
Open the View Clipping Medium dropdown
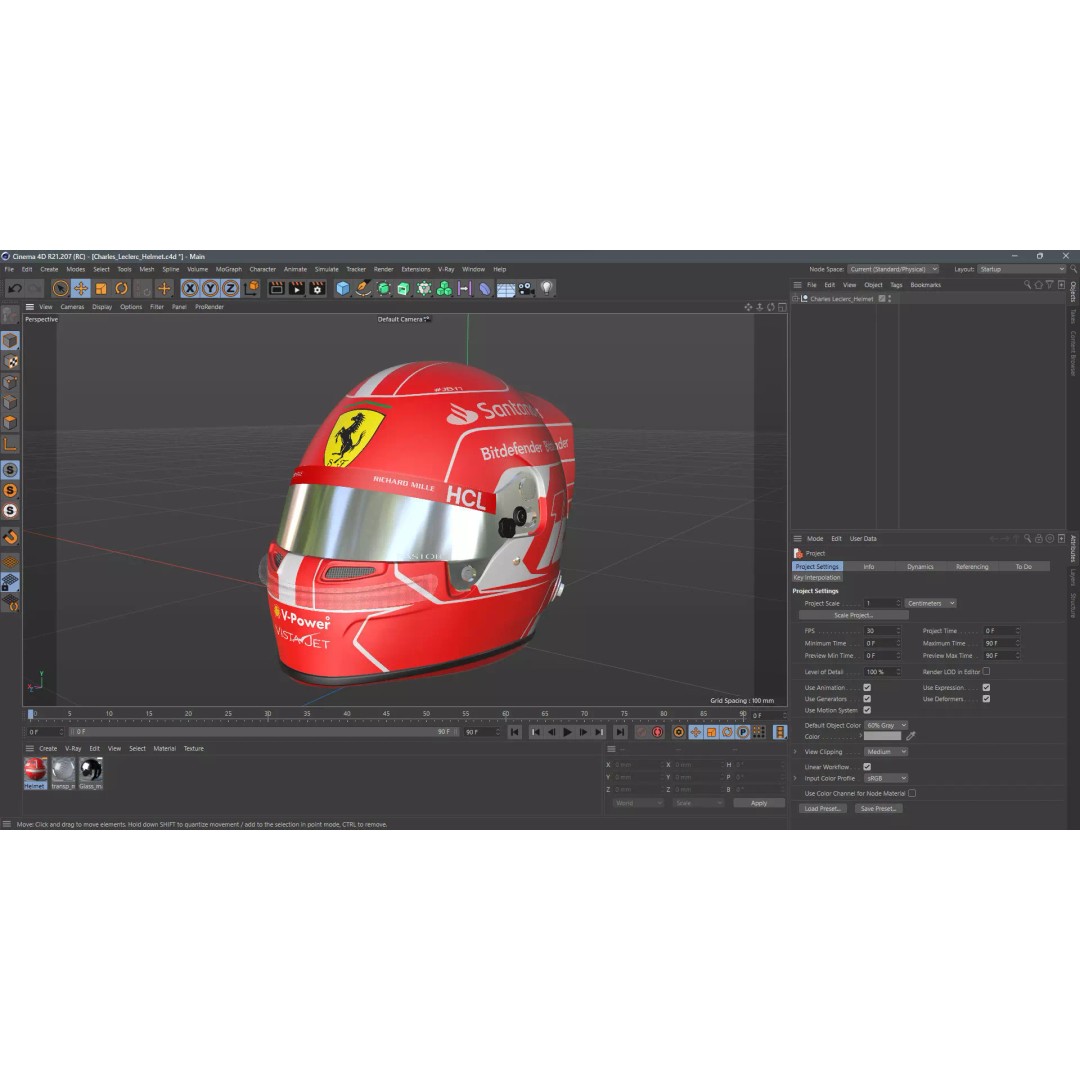click(x=886, y=752)
